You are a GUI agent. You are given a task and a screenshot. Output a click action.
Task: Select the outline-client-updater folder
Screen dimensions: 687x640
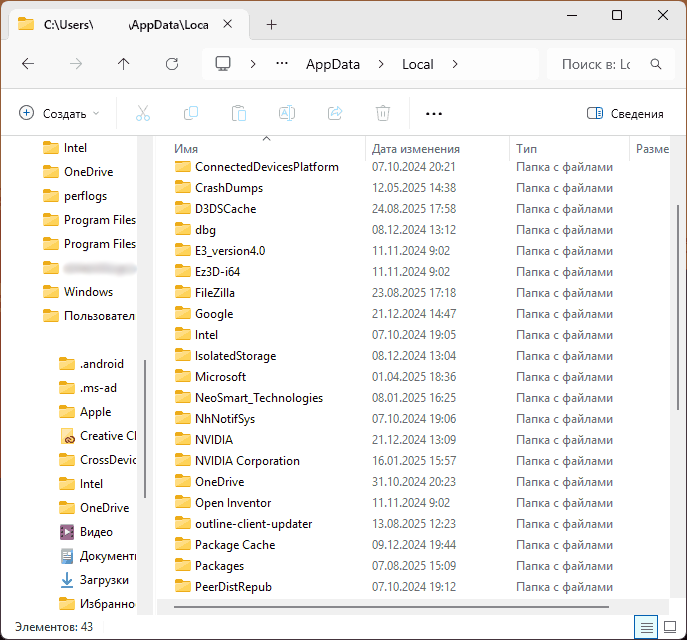tap(243, 524)
